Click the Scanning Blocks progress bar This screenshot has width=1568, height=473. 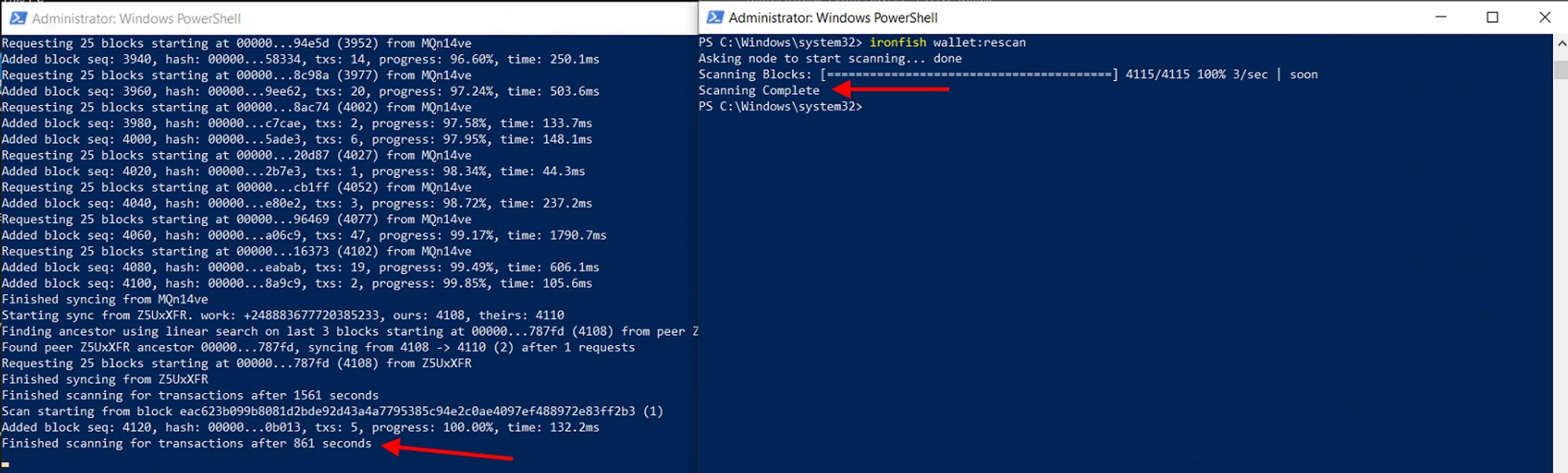[969, 75]
